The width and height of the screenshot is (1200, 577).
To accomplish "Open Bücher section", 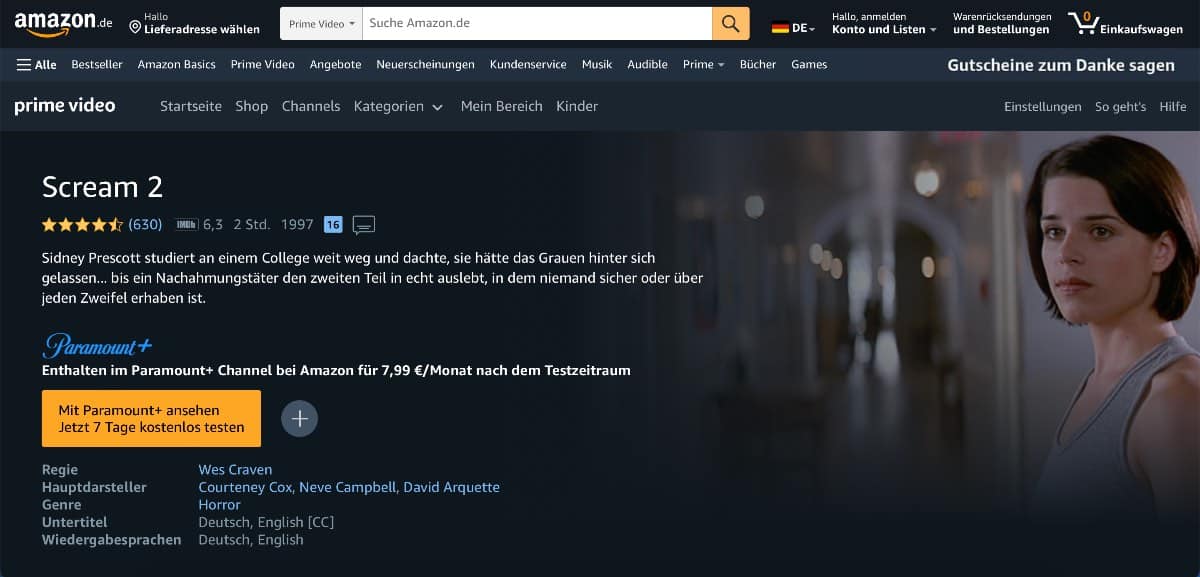I will [x=758, y=64].
